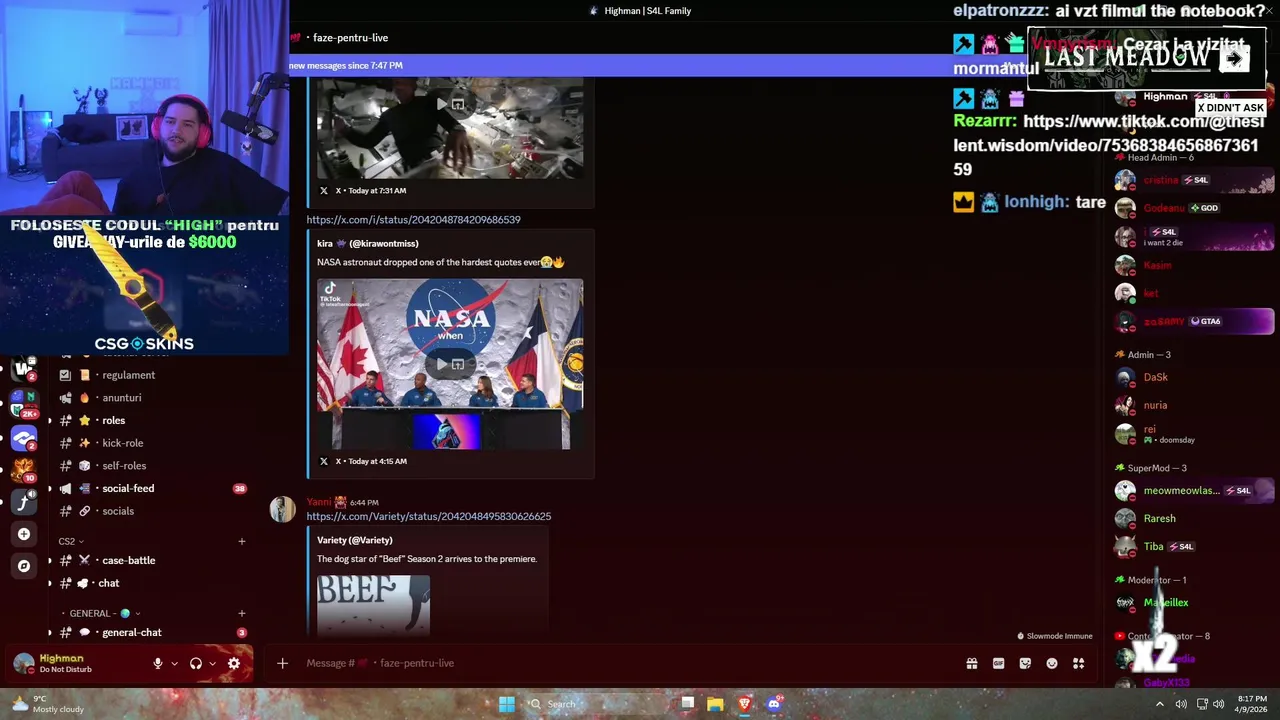The width and height of the screenshot is (1280, 720).
Task: Open Discover servers compass icon
Action: (24, 566)
